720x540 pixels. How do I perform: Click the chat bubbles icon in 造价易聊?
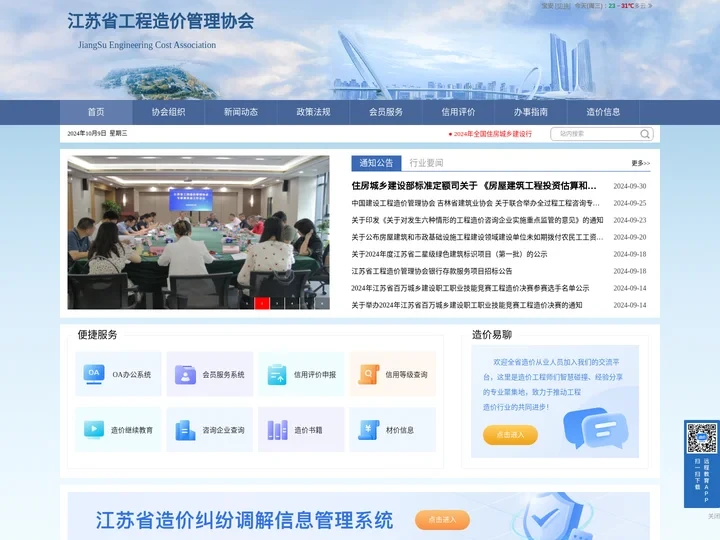595,428
